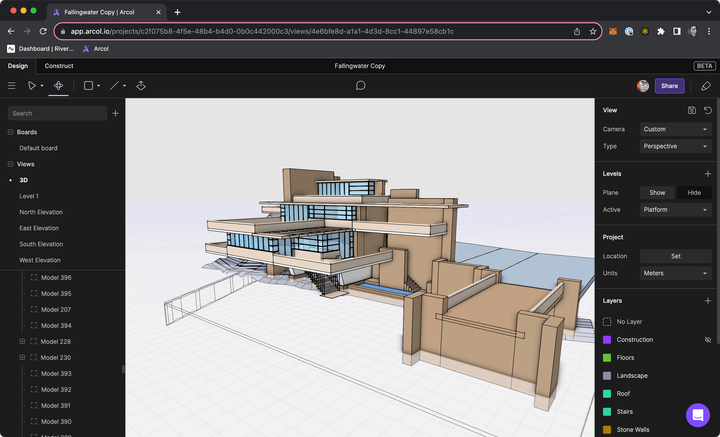This screenshot has width=720, height=437.
Task: Open the West Elevation view
Action: click(39, 260)
